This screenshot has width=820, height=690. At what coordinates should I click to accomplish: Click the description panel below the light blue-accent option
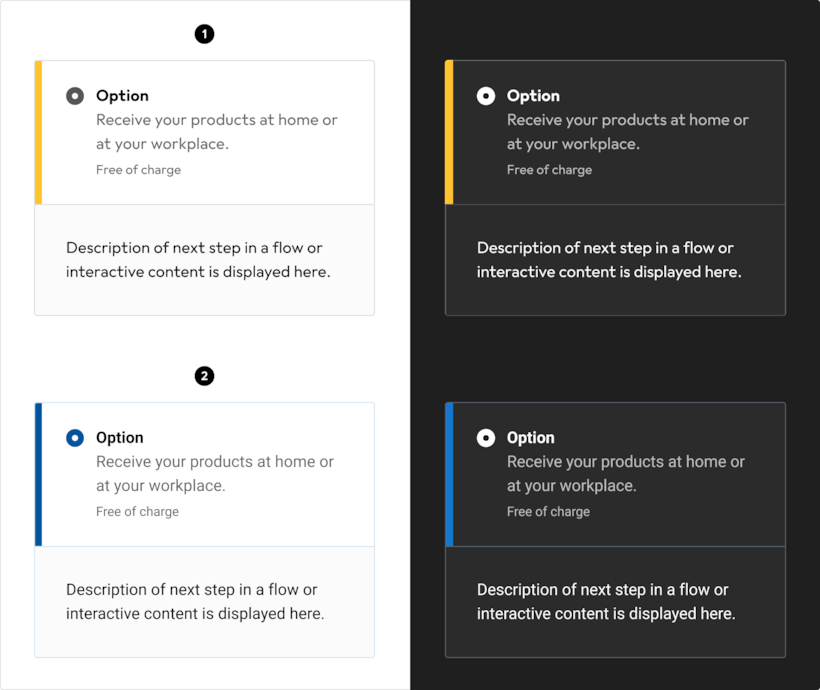click(204, 602)
